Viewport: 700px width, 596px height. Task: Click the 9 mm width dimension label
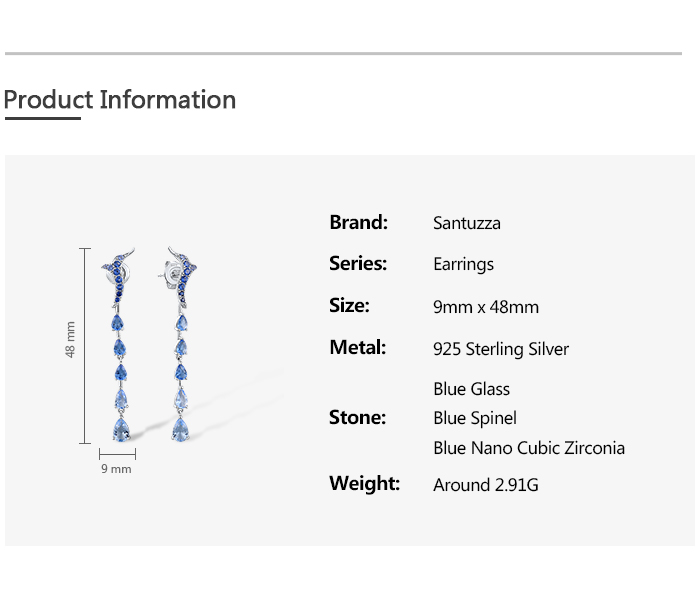pyautogui.click(x=116, y=469)
